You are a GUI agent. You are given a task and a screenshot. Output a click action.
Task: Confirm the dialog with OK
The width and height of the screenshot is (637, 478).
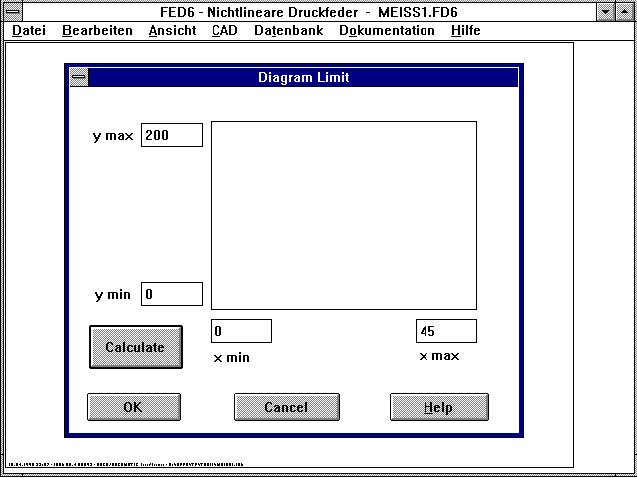point(134,407)
